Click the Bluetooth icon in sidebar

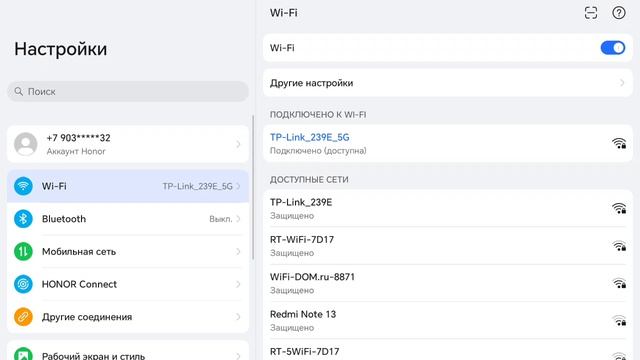(23, 219)
